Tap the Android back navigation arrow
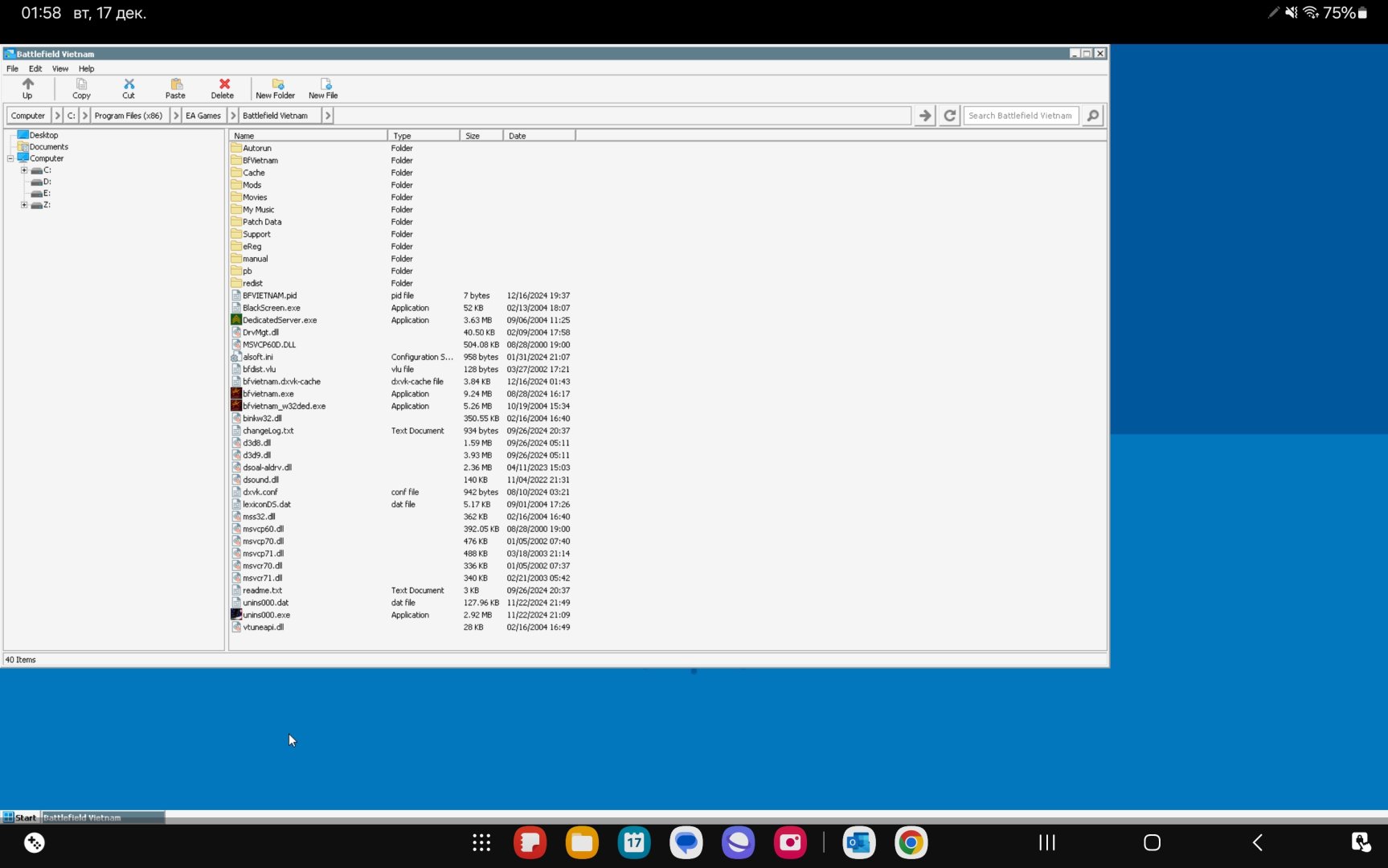This screenshot has height=868, width=1388. [1258, 842]
